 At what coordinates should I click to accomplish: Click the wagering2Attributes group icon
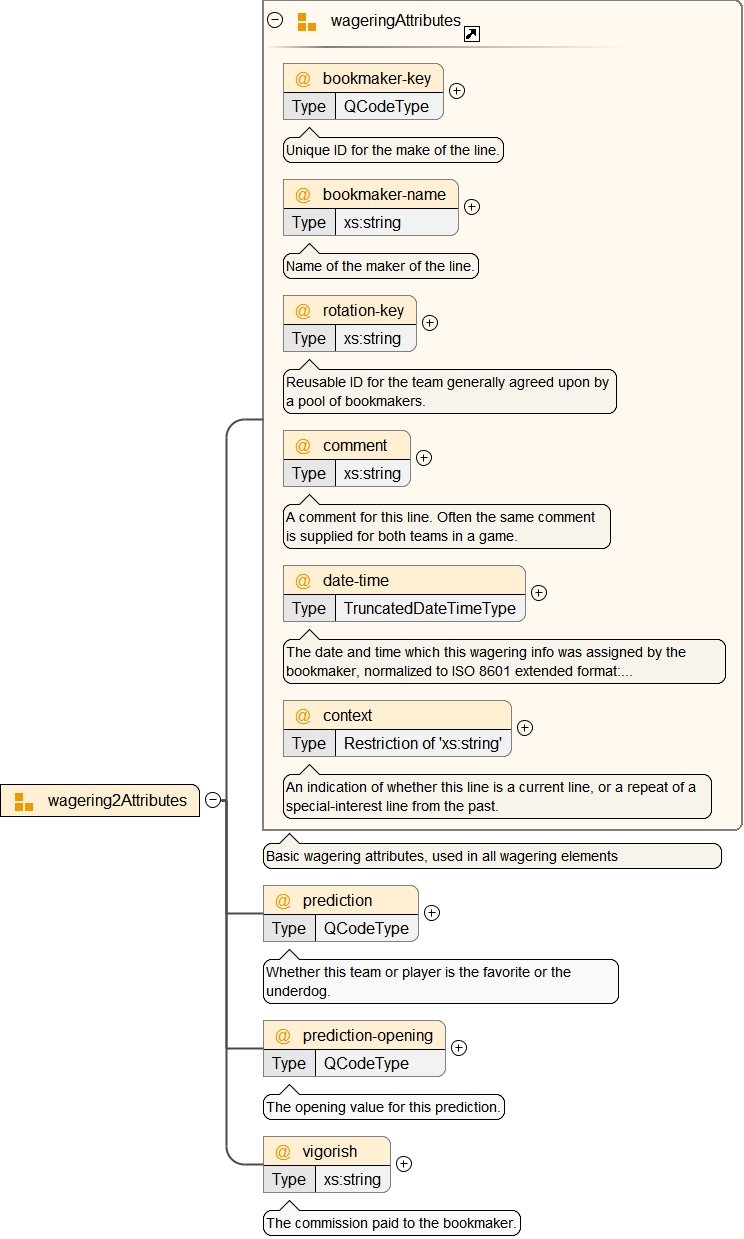[x=24, y=801]
